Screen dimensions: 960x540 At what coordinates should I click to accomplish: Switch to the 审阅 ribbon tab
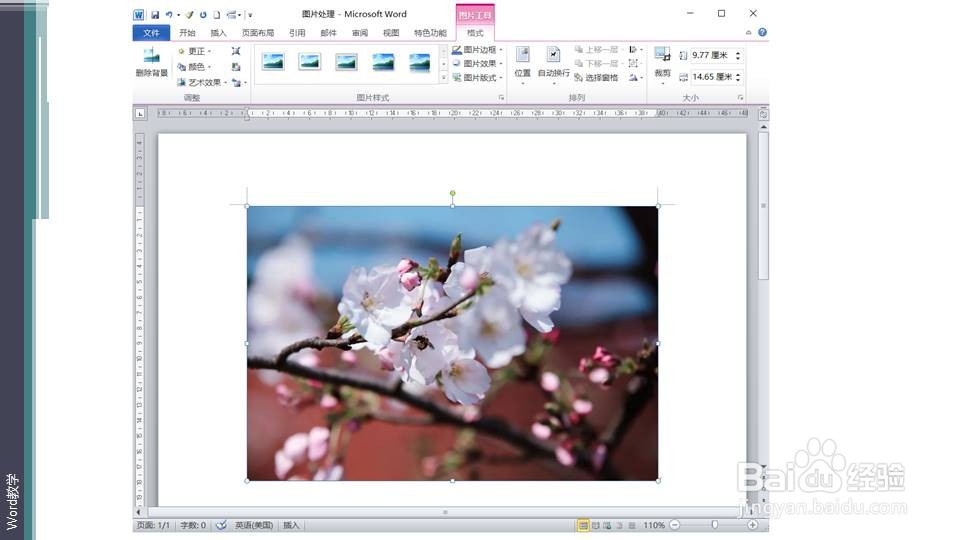pyautogui.click(x=360, y=33)
